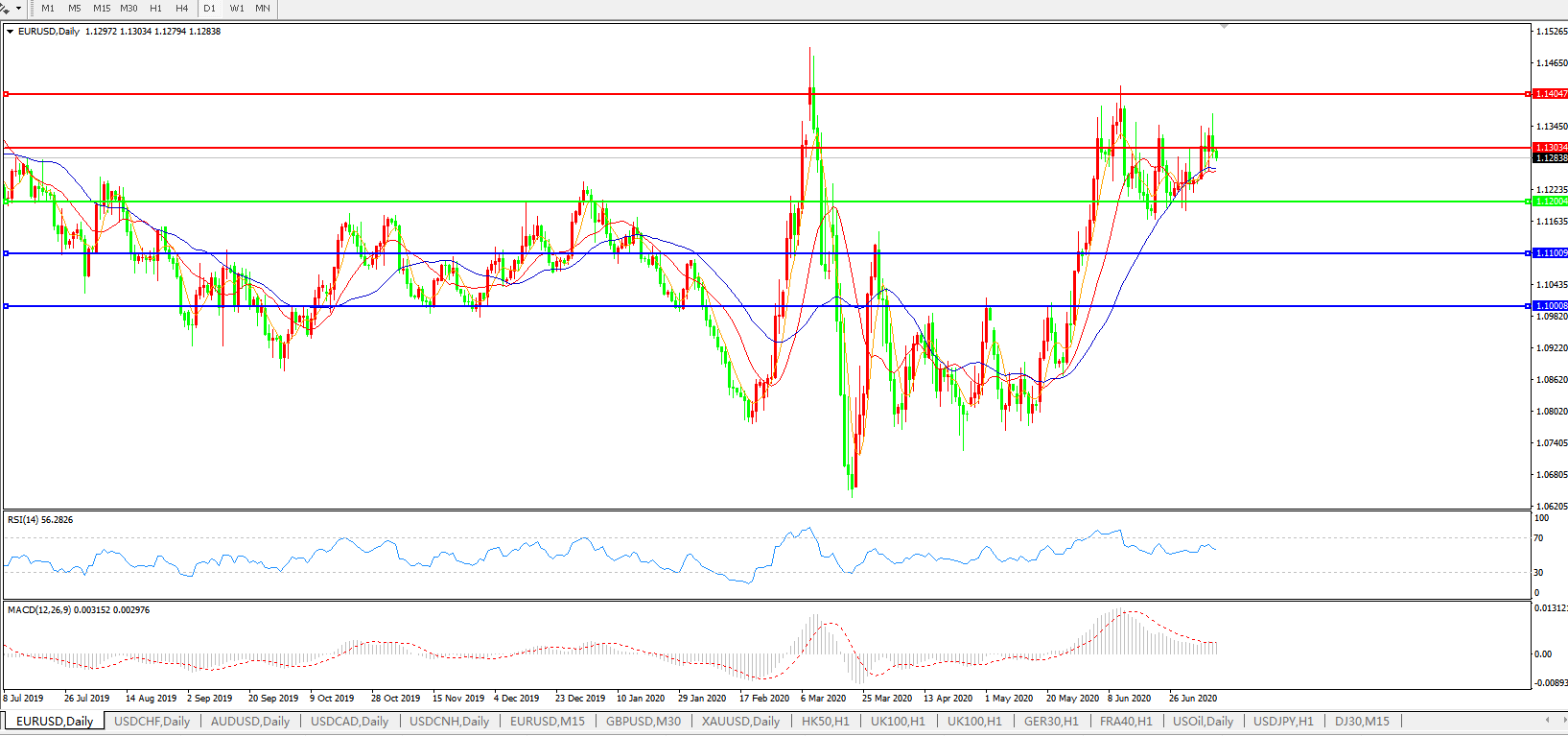
Task: Open the XAUUSD,Daily chart tab
Action: pos(740,722)
